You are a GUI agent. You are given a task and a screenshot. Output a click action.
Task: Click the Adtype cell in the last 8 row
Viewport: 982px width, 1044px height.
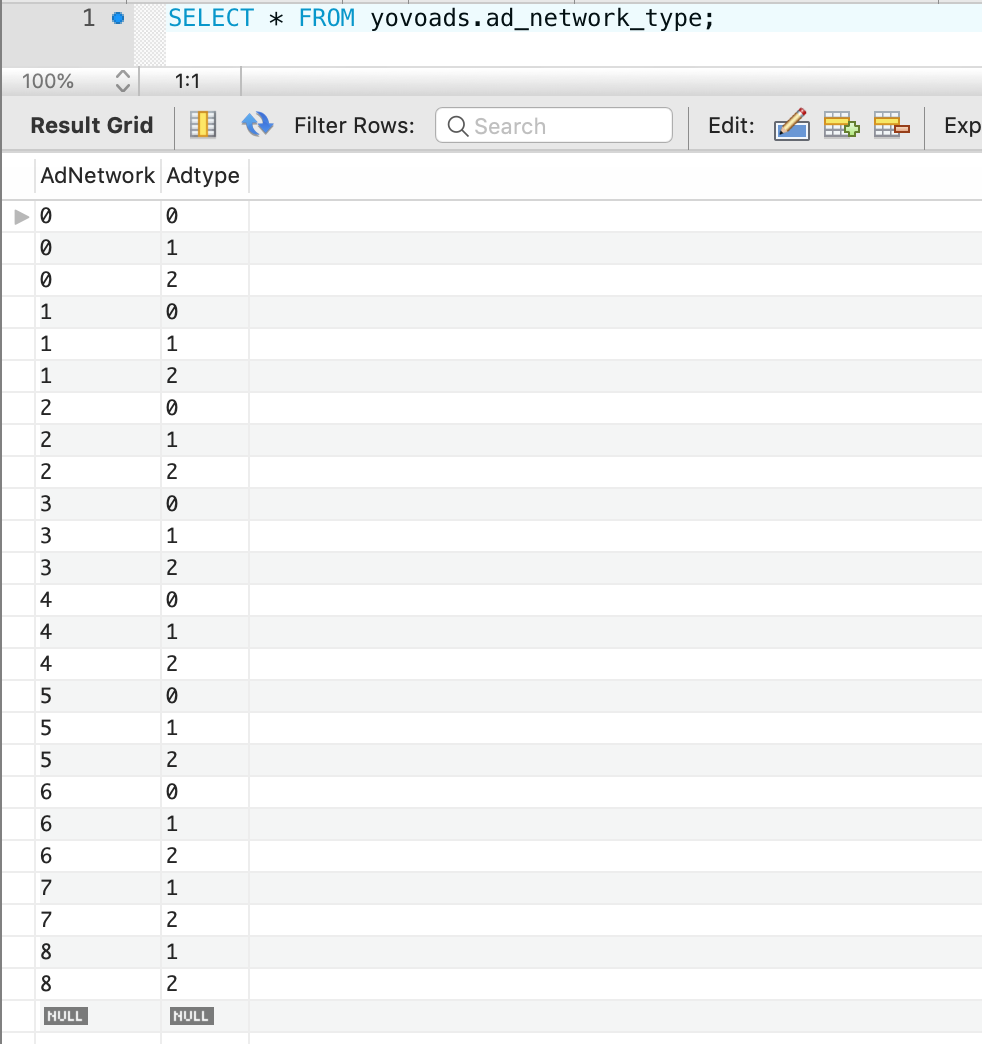pyautogui.click(x=173, y=984)
